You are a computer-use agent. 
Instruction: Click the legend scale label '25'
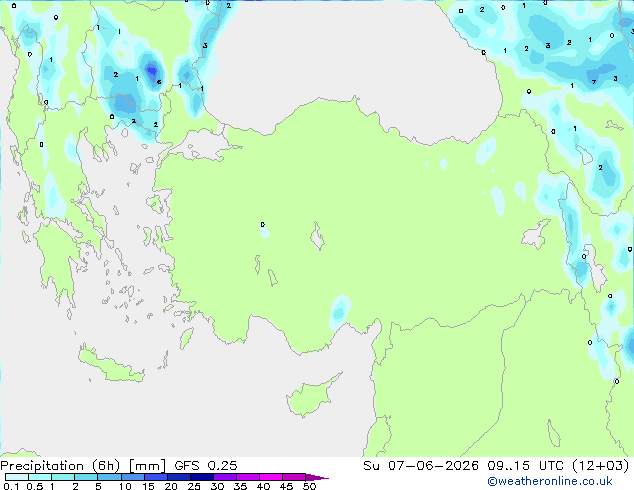194,486
